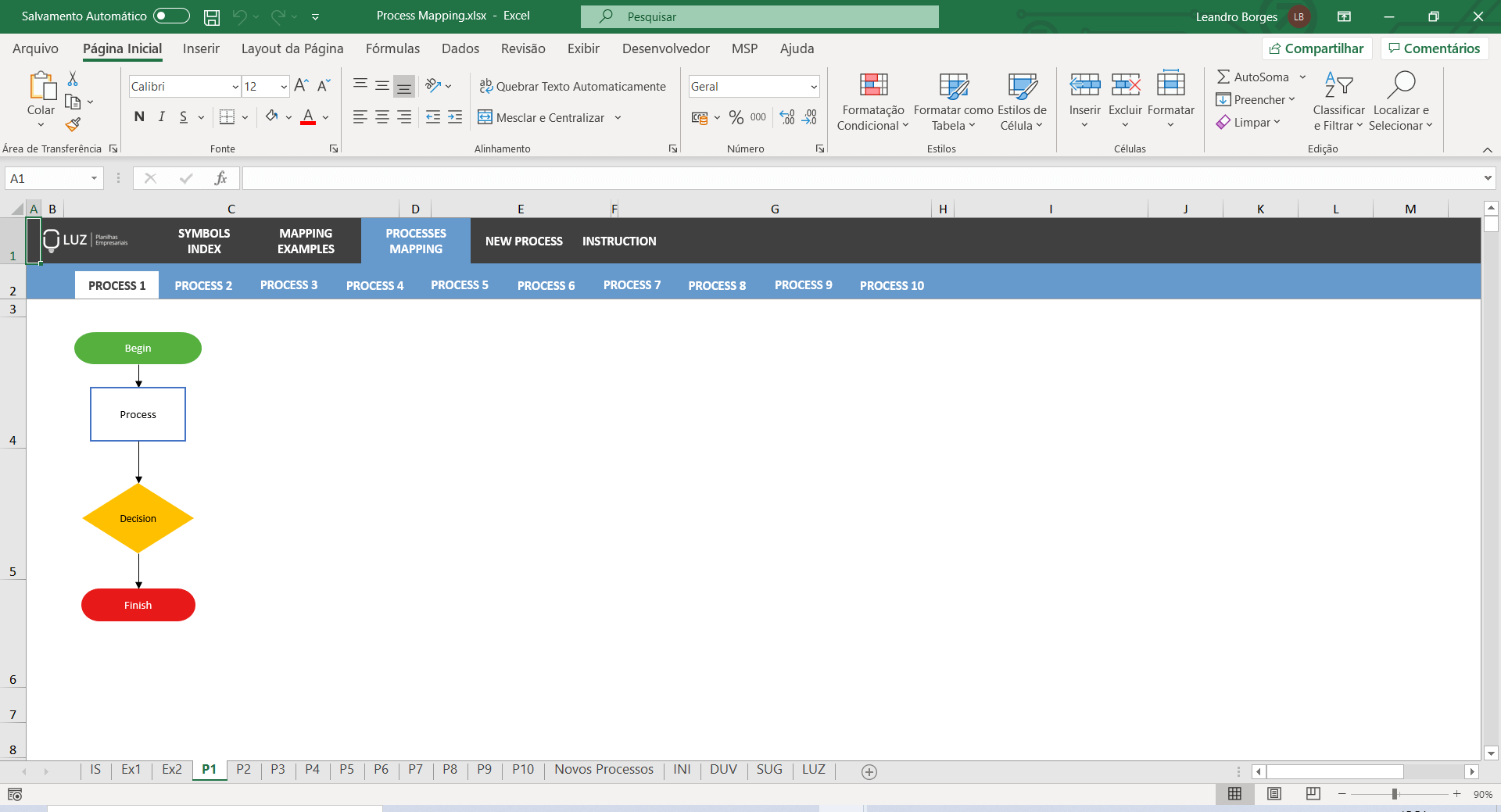The height and width of the screenshot is (812, 1501).
Task: Click the Mesclar e Centralizar icon
Action: pos(485,117)
